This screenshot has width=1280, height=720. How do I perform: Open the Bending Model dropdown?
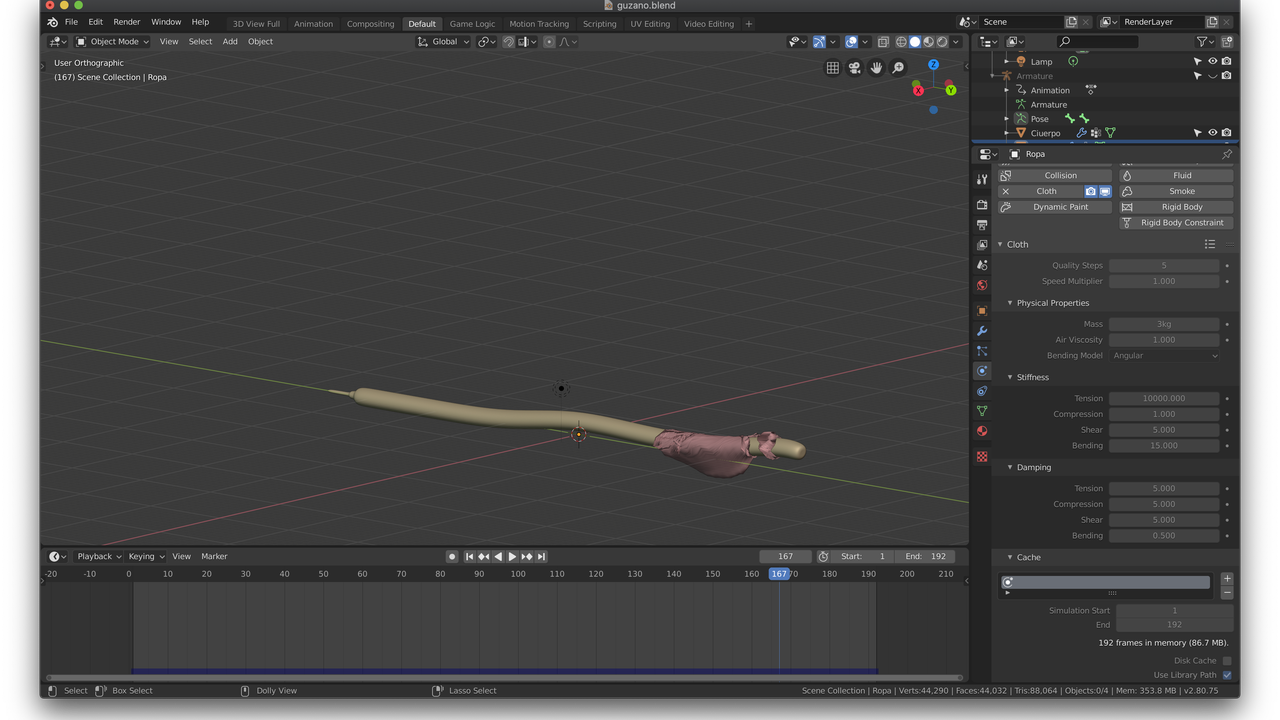tap(1165, 355)
